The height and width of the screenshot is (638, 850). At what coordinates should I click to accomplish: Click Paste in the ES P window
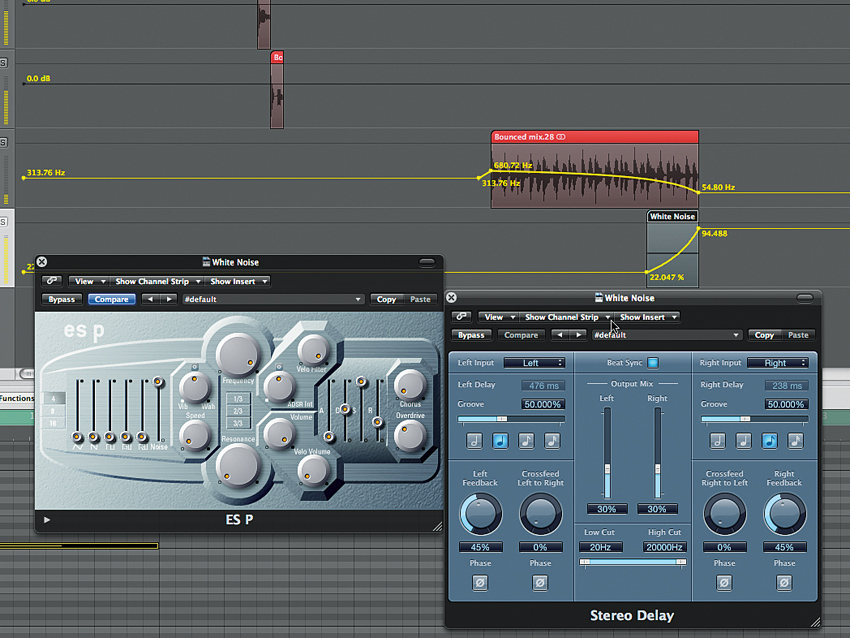[420, 299]
